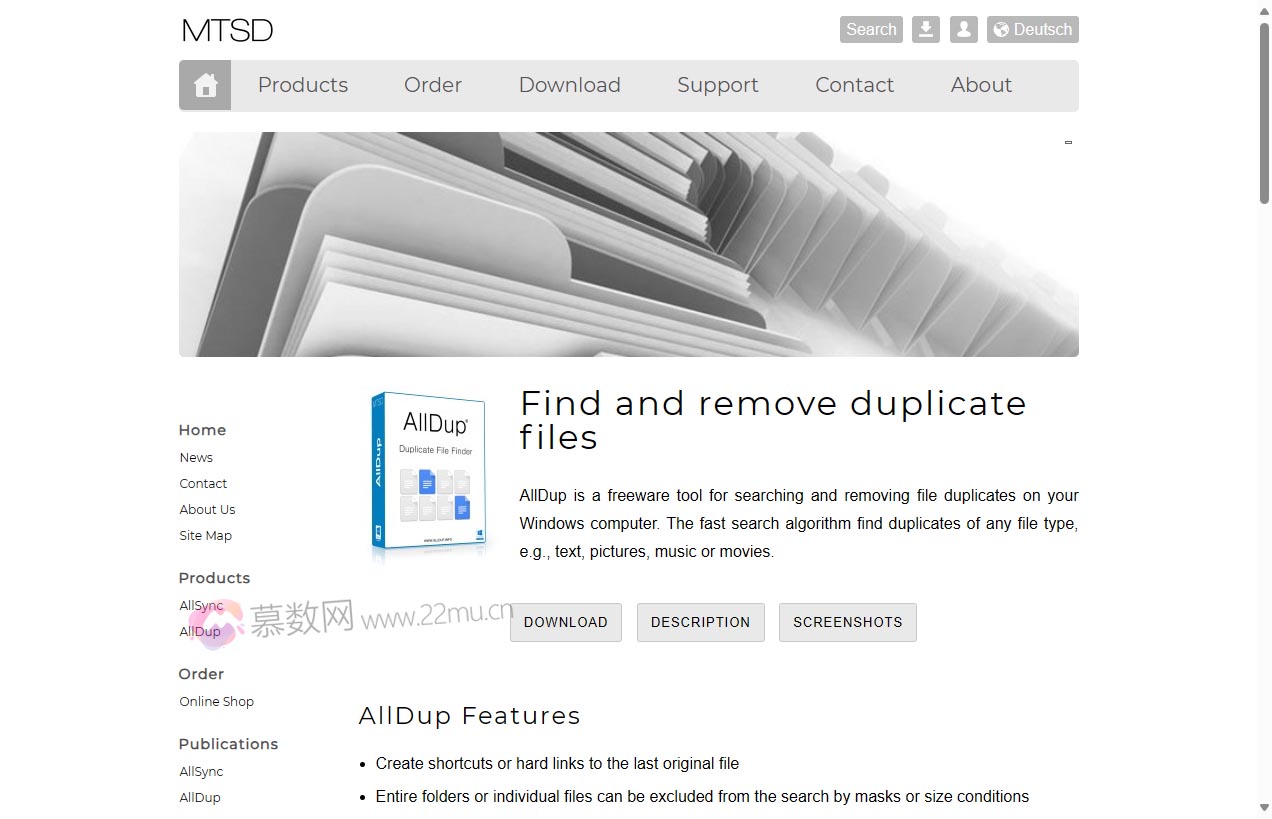Click the Search button at top
The height and width of the screenshot is (819, 1272).
pos(871,29)
